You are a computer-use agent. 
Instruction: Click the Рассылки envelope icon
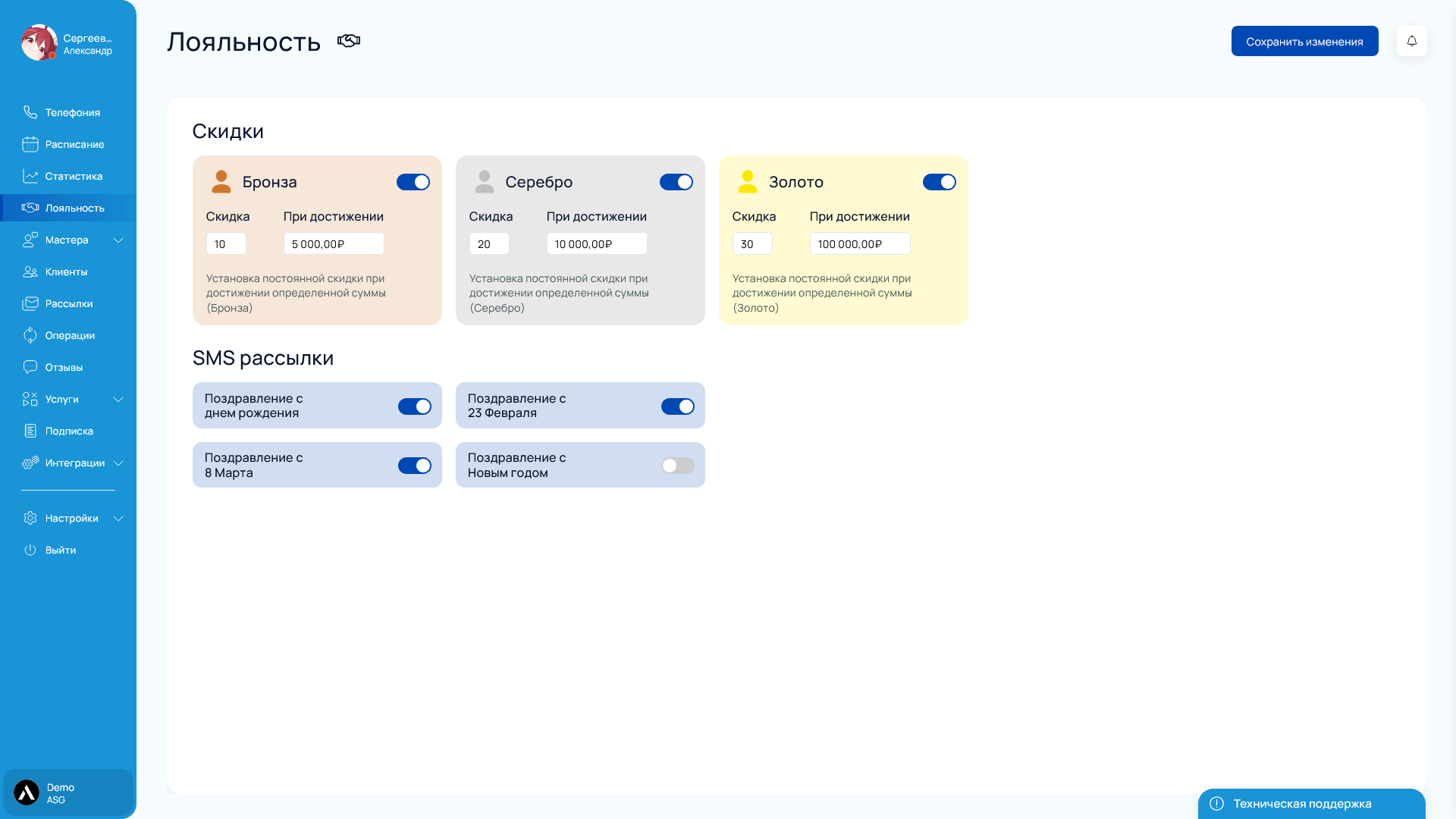tap(30, 303)
